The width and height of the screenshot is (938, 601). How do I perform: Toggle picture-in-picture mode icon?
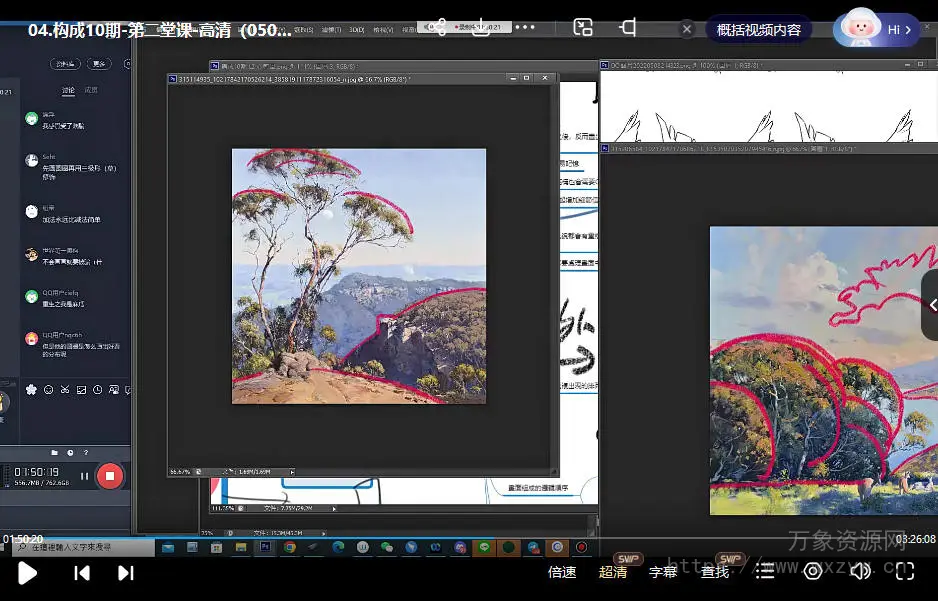(x=583, y=28)
